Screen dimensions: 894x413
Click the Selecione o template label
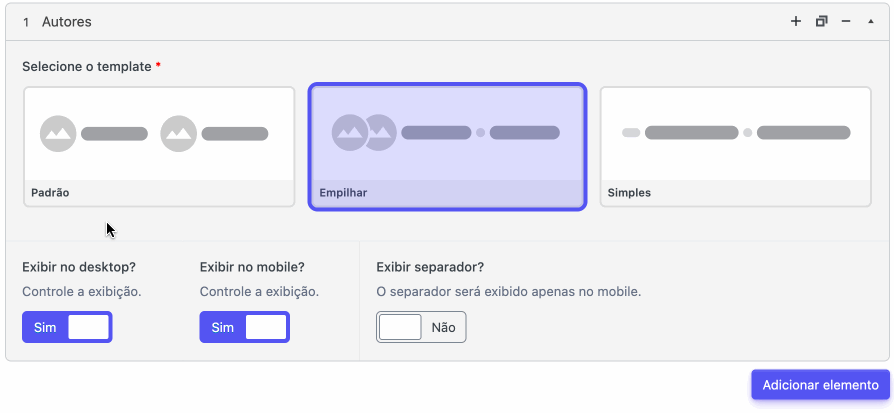(87, 67)
